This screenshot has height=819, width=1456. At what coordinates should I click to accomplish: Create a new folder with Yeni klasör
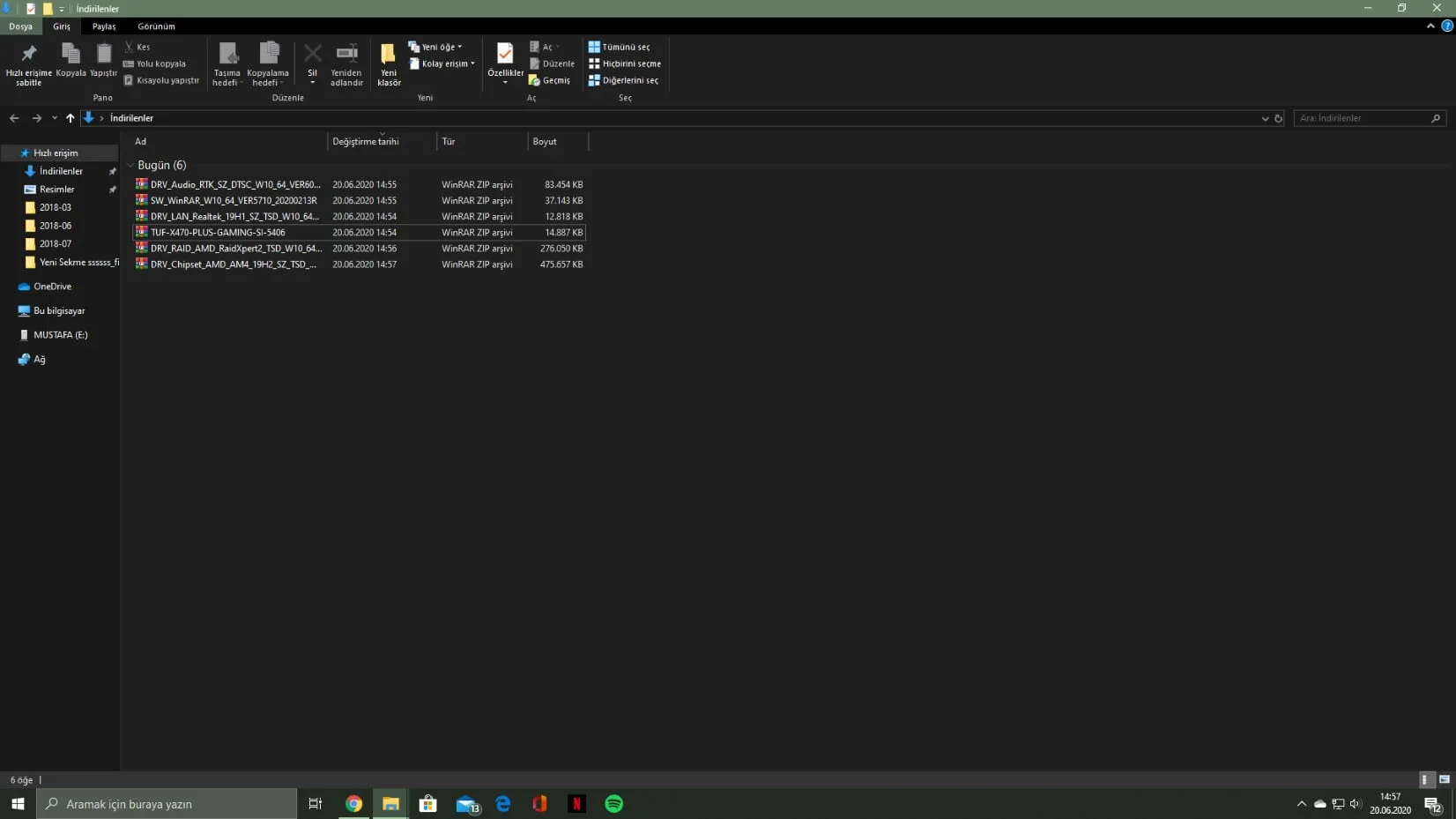(x=389, y=64)
